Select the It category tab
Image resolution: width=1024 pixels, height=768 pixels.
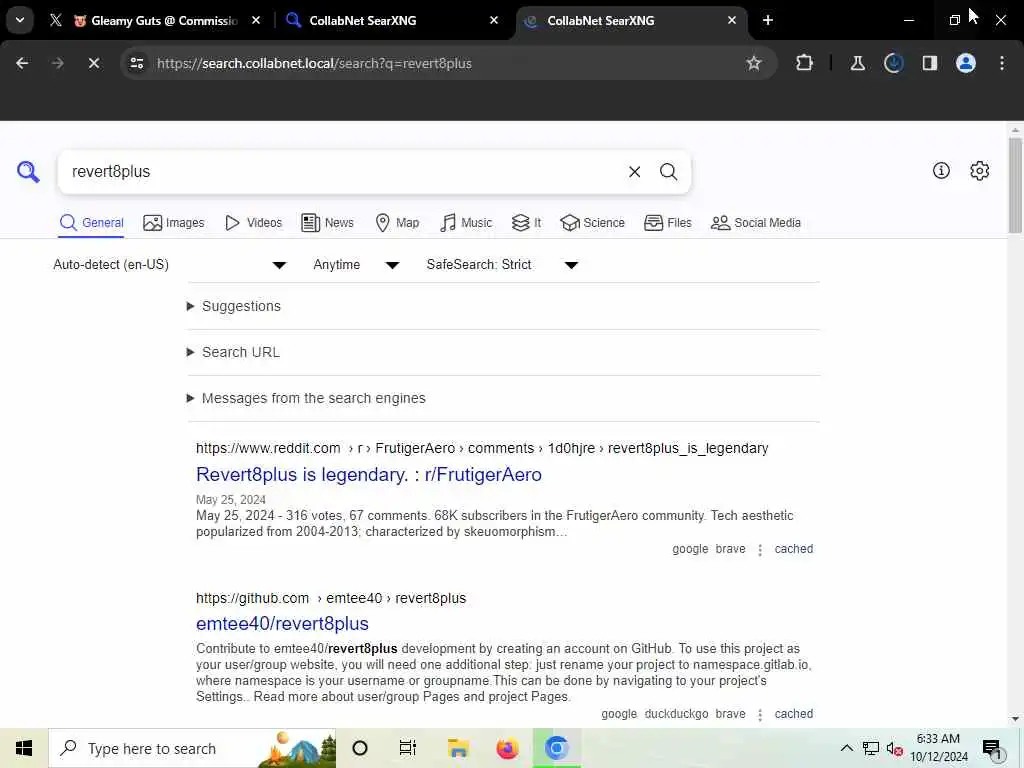(x=526, y=223)
